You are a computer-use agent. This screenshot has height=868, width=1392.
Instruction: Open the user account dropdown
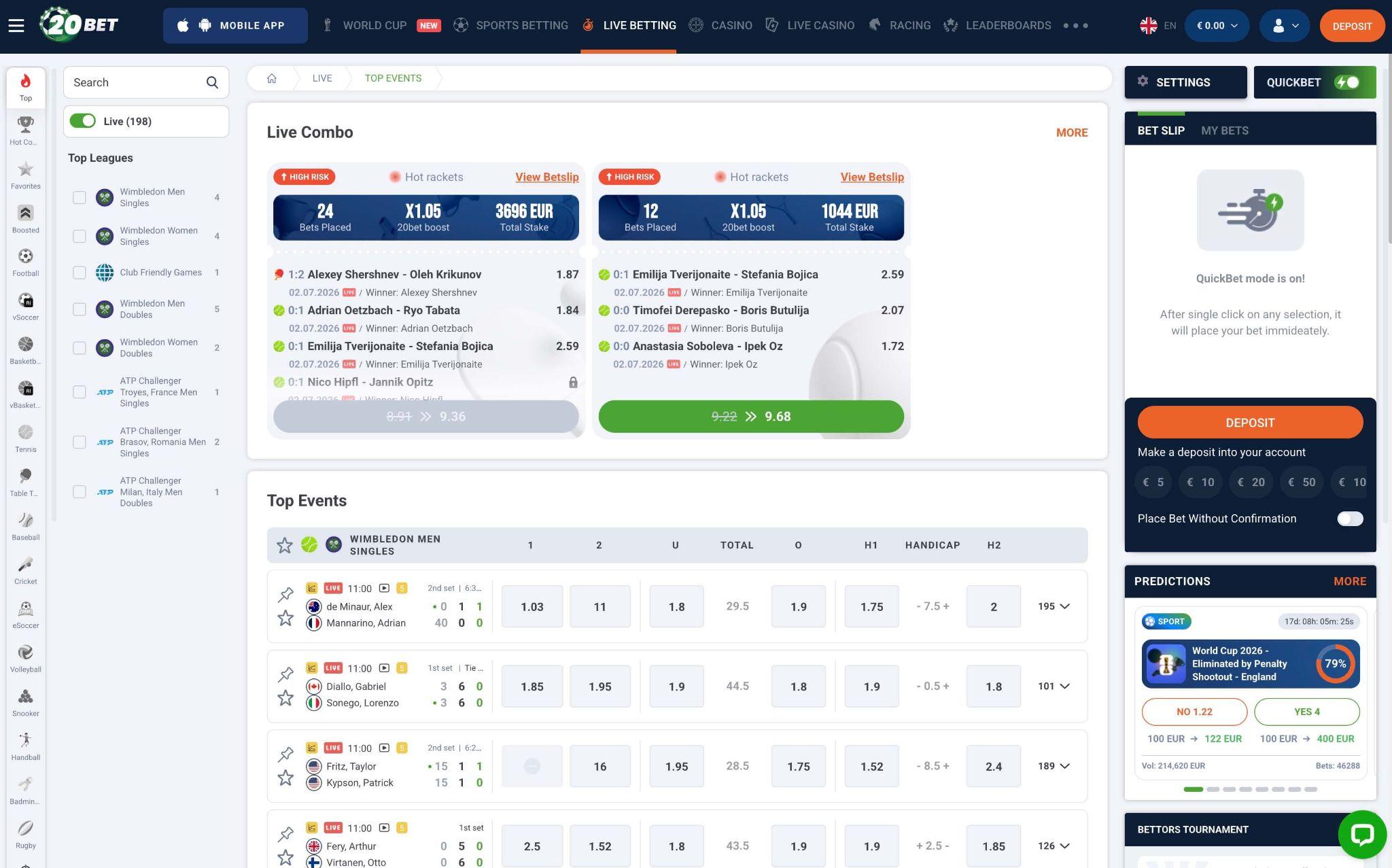tap(1285, 26)
